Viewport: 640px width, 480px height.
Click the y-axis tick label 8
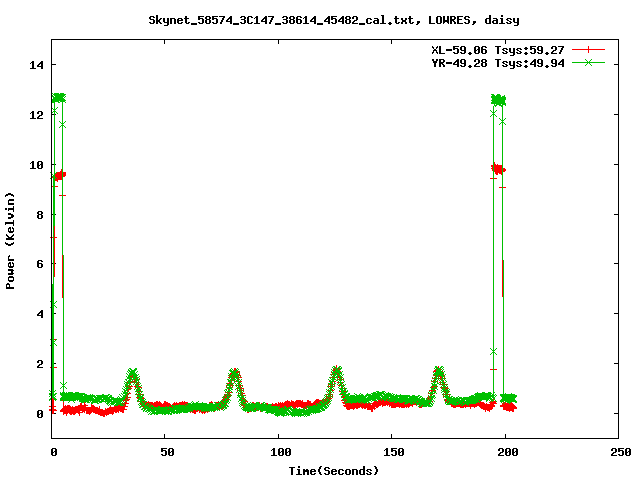click(40, 215)
